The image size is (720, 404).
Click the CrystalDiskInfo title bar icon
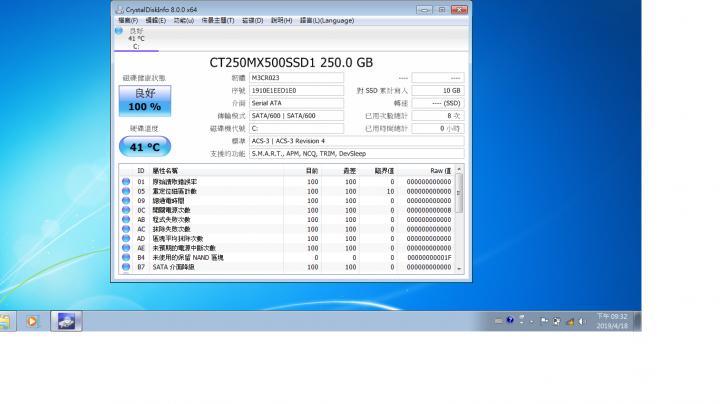tap(119, 10)
